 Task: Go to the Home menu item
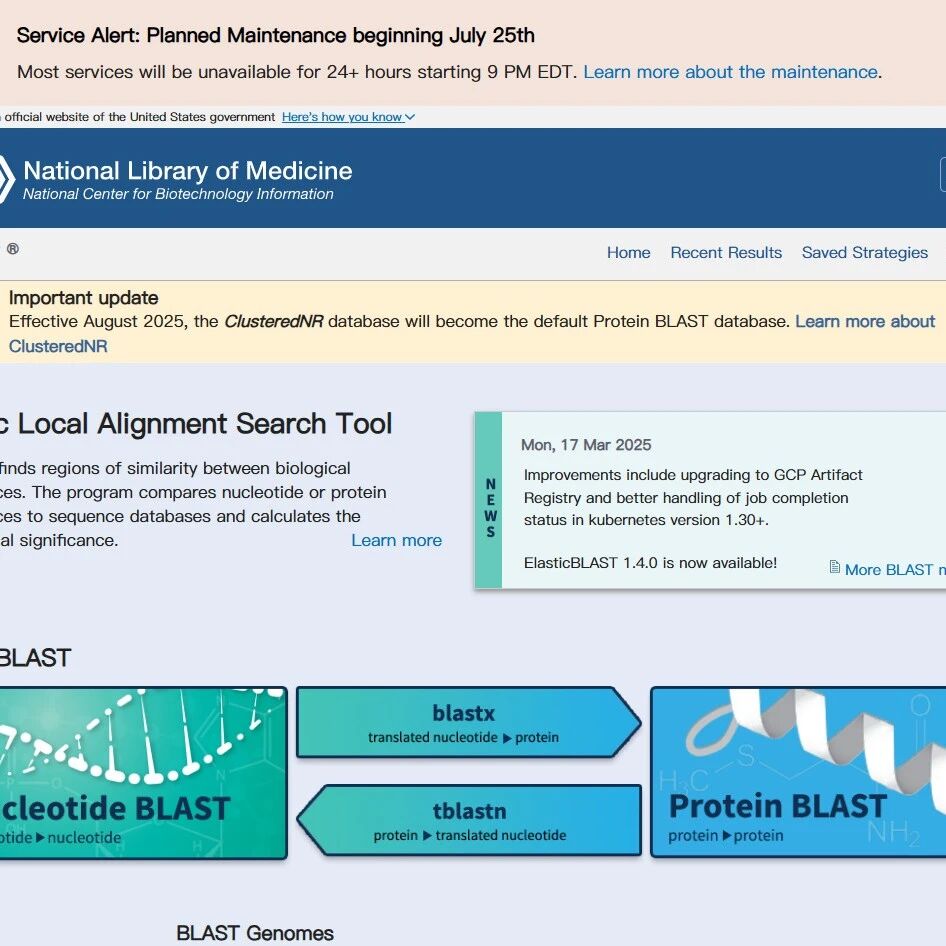tap(628, 253)
